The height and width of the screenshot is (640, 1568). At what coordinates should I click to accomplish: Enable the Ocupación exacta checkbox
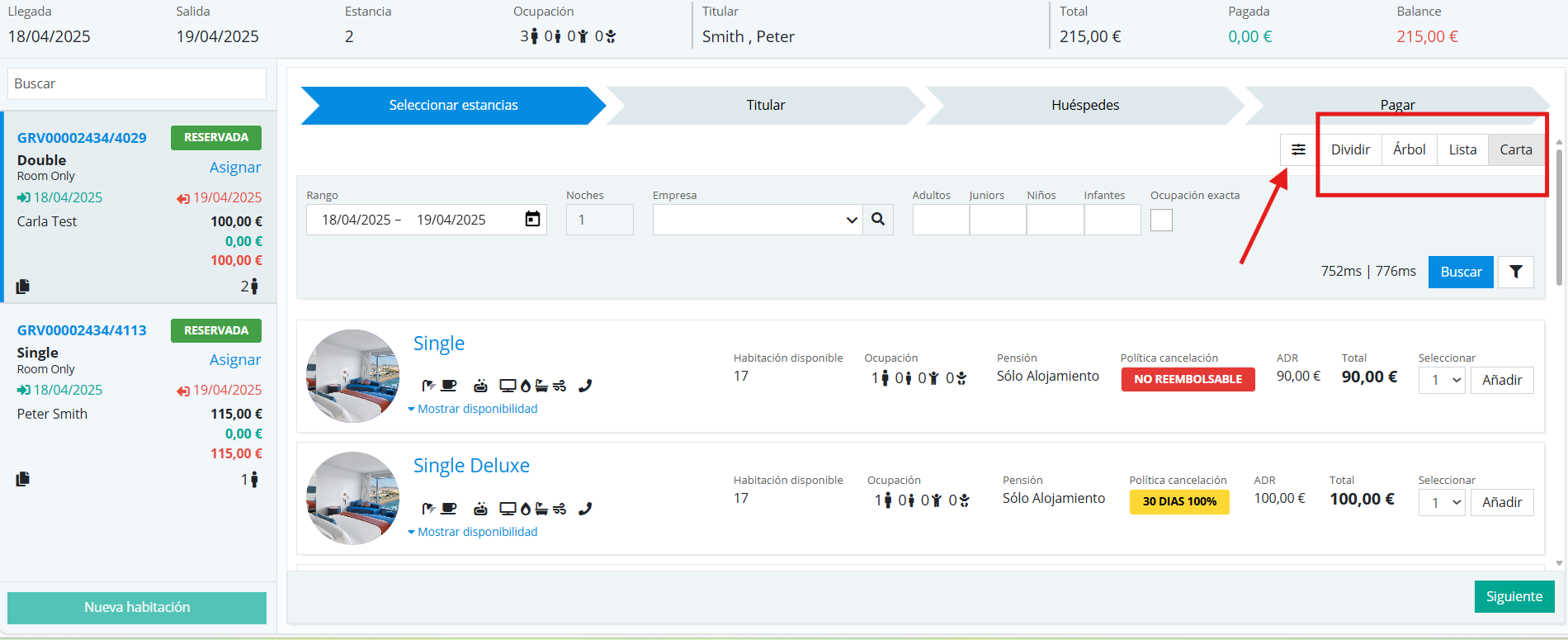pyautogui.click(x=1161, y=220)
